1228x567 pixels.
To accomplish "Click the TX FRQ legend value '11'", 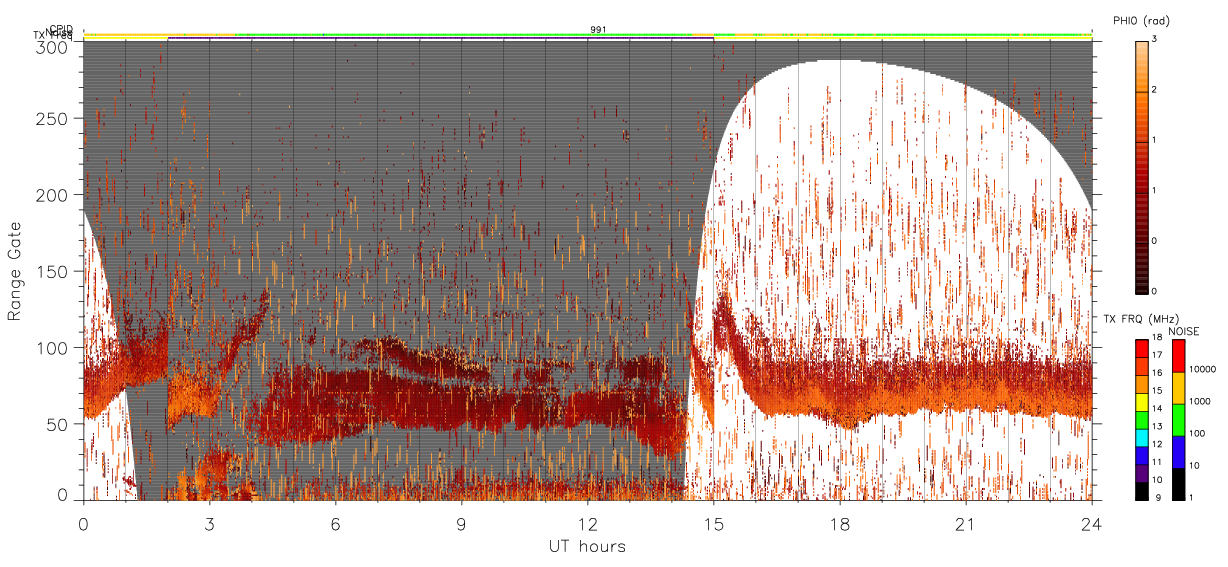I will coord(1156,462).
